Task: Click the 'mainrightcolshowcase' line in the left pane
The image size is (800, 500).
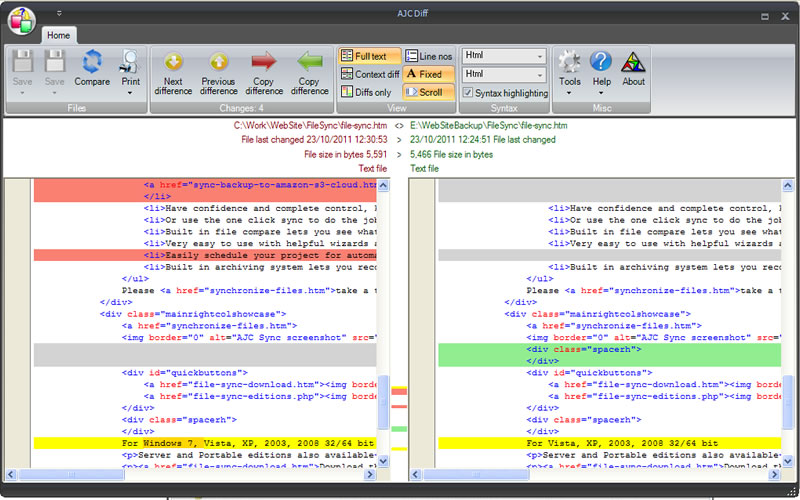Action: (193, 314)
